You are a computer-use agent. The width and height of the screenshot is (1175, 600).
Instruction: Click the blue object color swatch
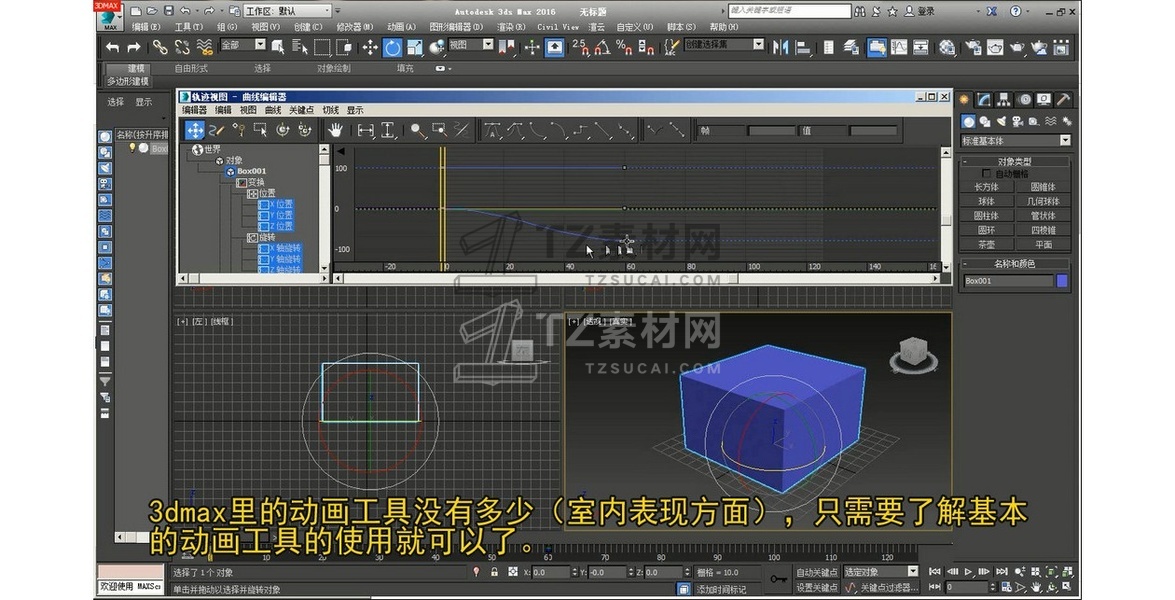click(x=1062, y=281)
